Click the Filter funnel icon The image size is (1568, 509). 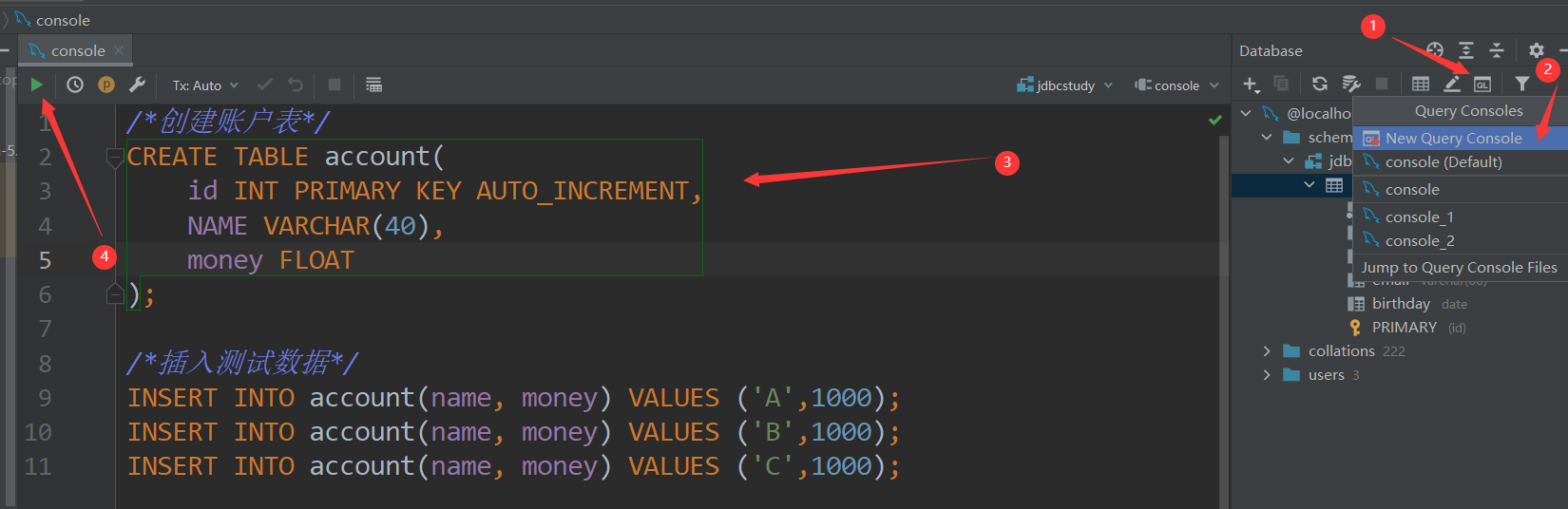(1521, 84)
